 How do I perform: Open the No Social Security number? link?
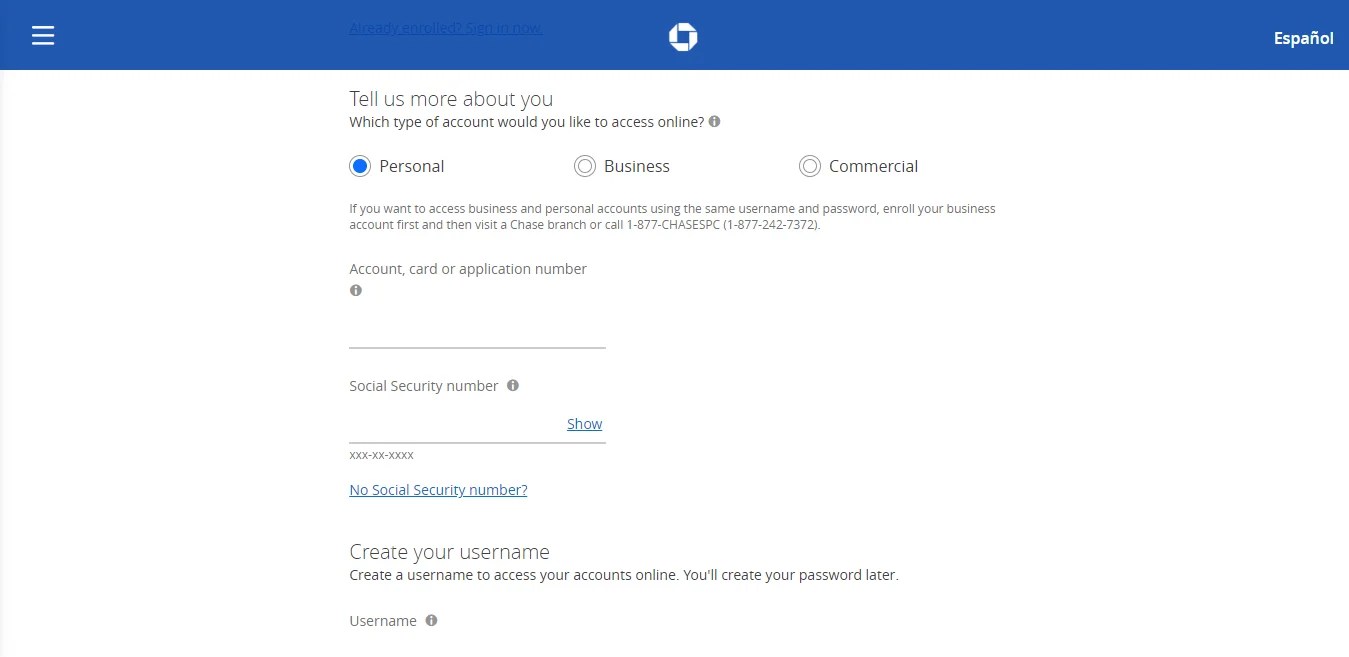pyautogui.click(x=438, y=489)
